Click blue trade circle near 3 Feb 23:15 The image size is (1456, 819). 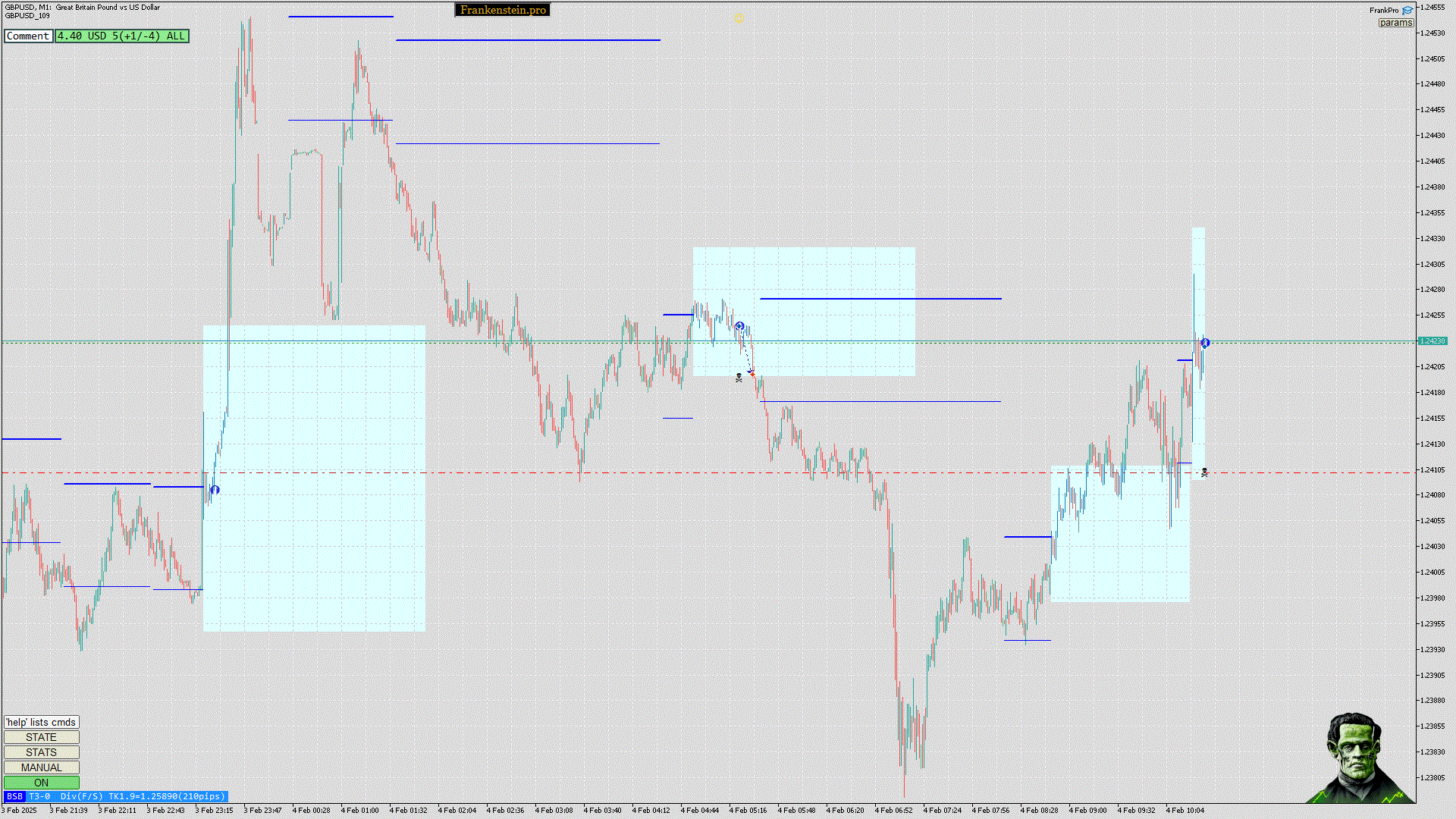[x=215, y=490]
